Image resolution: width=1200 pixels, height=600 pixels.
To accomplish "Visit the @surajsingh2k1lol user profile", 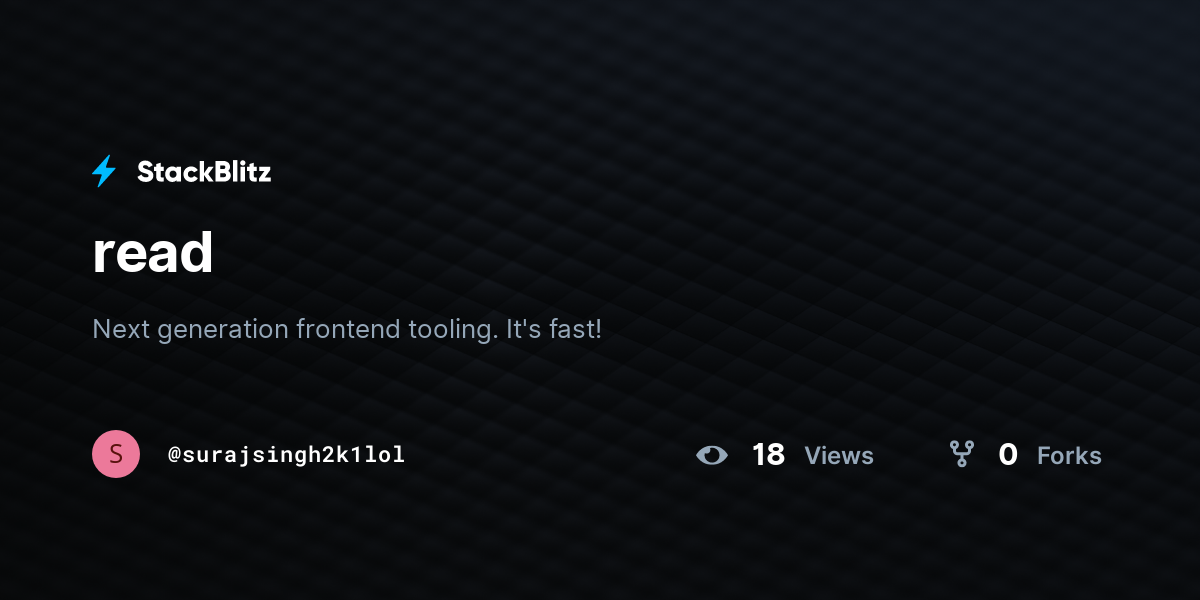I will click(x=286, y=455).
